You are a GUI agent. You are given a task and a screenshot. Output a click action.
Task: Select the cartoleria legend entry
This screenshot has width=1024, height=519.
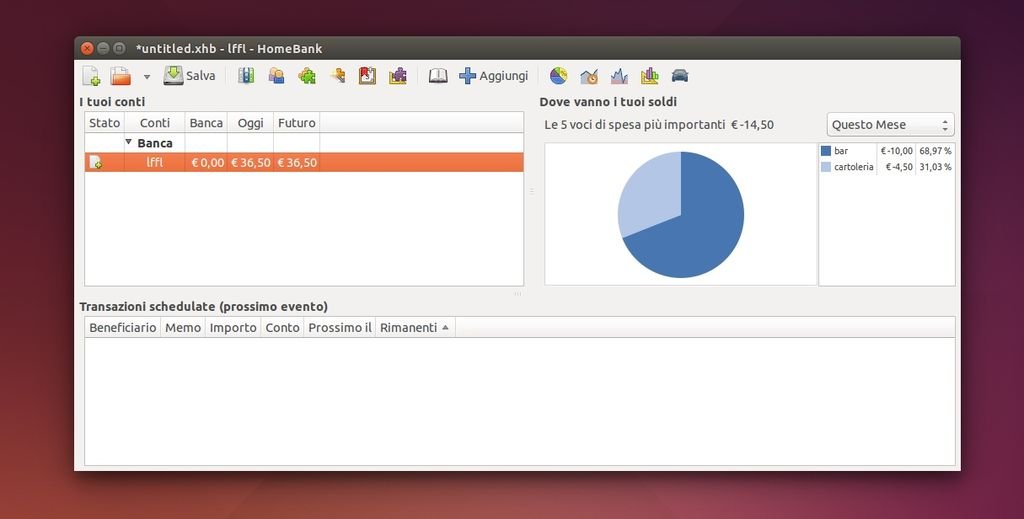(887, 167)
